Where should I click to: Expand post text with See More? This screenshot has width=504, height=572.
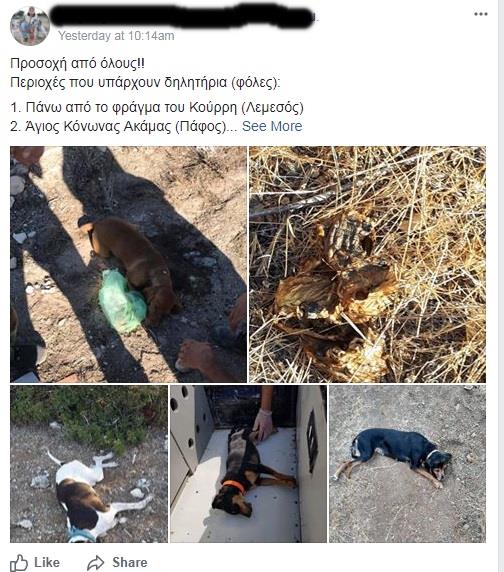pos(272,126)
